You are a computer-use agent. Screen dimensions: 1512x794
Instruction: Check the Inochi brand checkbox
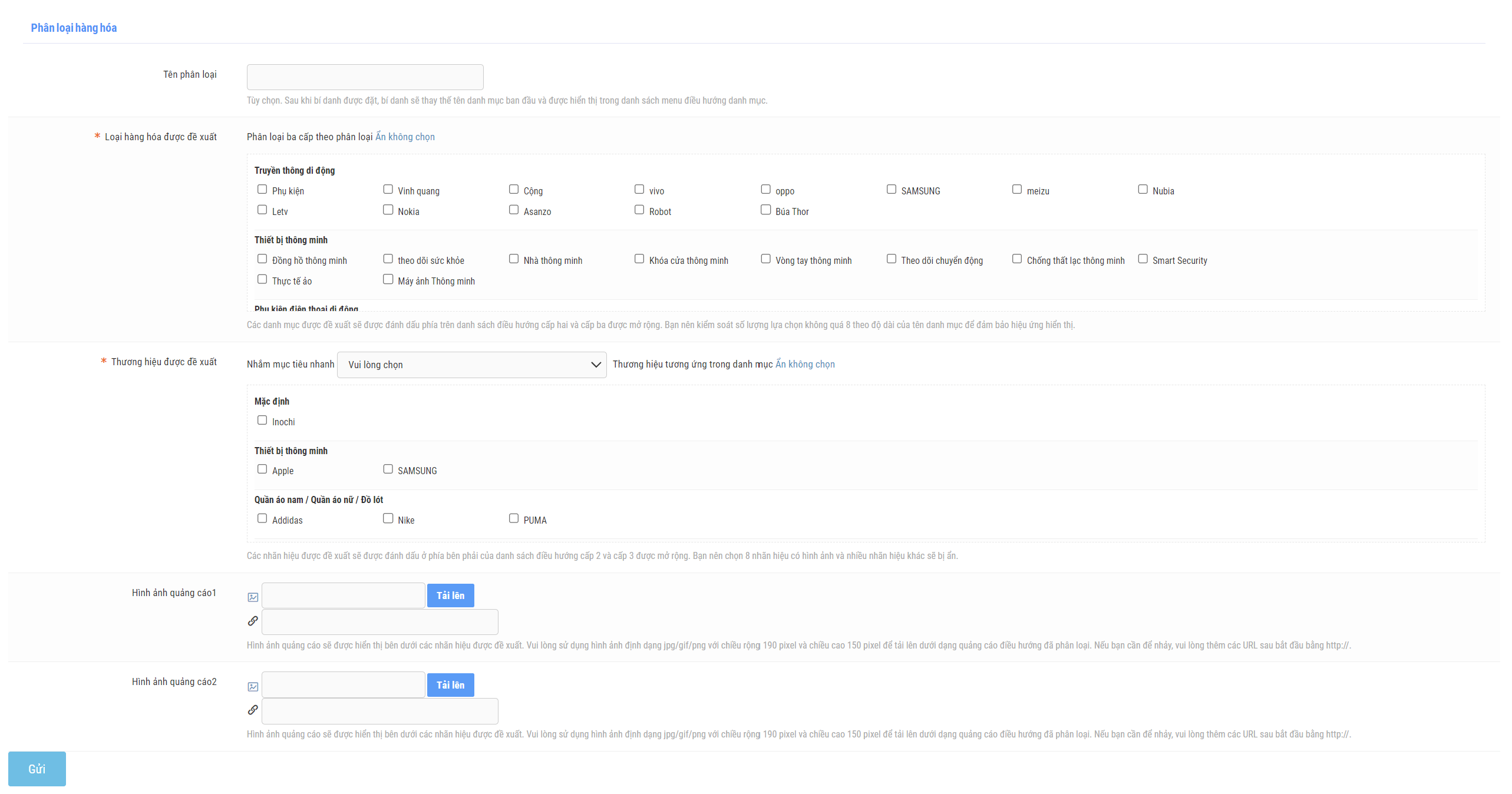coord(262,420)
